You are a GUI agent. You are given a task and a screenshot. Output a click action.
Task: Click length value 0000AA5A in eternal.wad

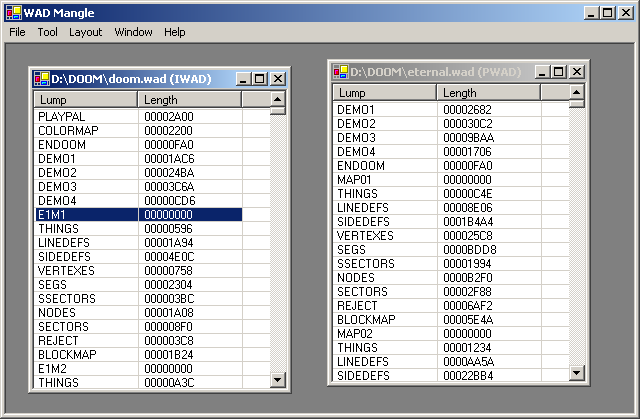click(469, 361)
